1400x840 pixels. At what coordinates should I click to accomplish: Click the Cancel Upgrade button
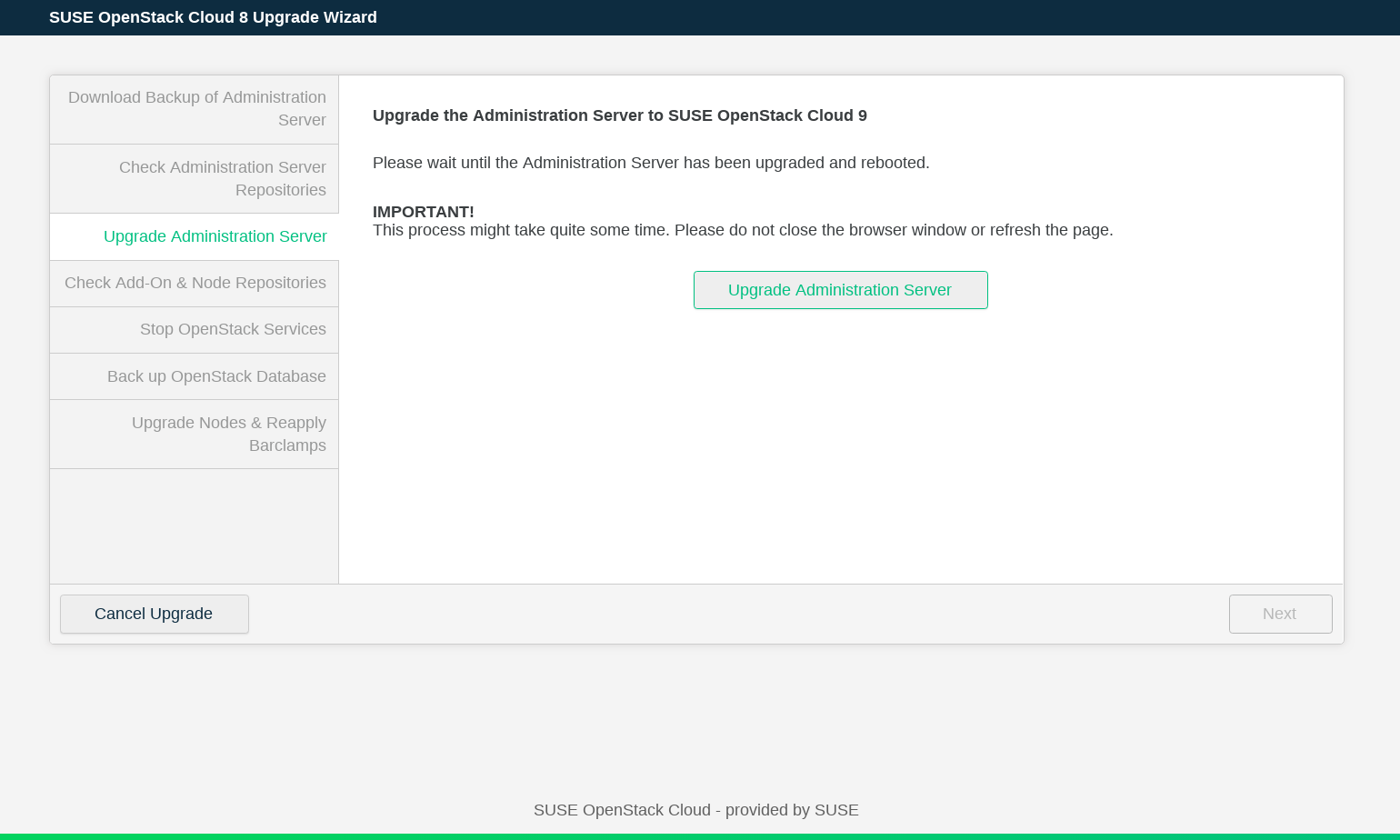[x=154, y=614]
